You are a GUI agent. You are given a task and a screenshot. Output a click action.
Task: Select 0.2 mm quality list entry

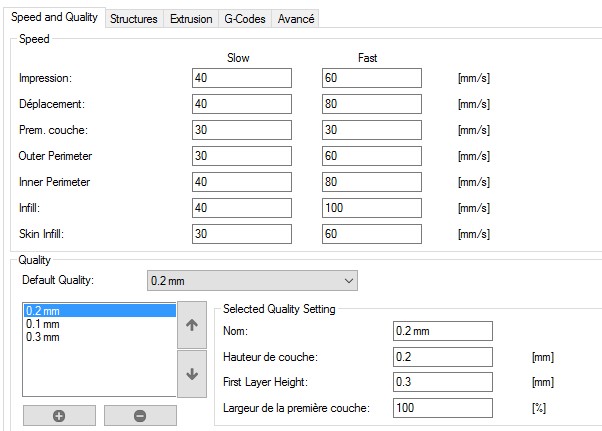coord(43,311)
